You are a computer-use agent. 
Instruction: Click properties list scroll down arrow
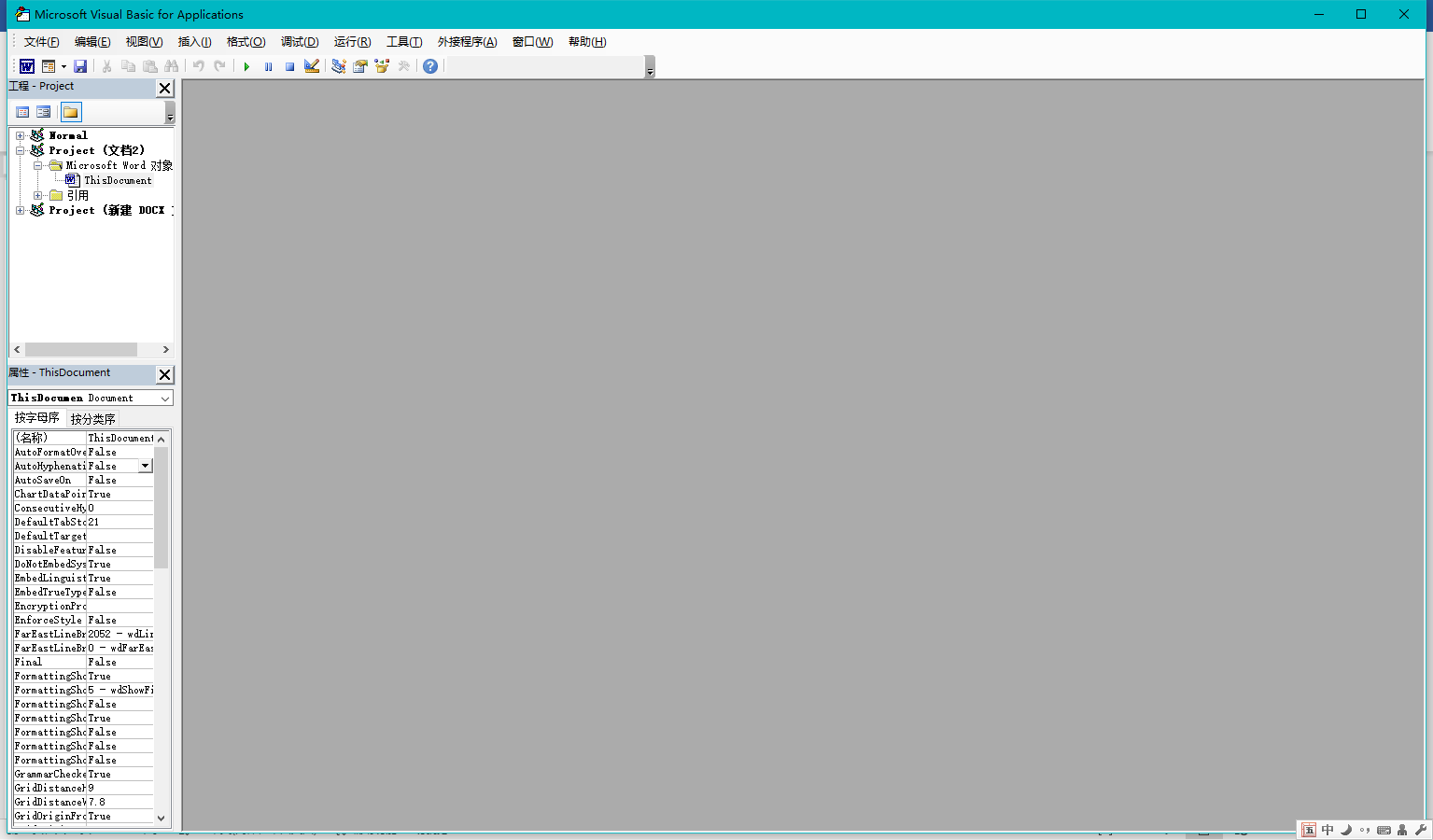click(162, 818)
